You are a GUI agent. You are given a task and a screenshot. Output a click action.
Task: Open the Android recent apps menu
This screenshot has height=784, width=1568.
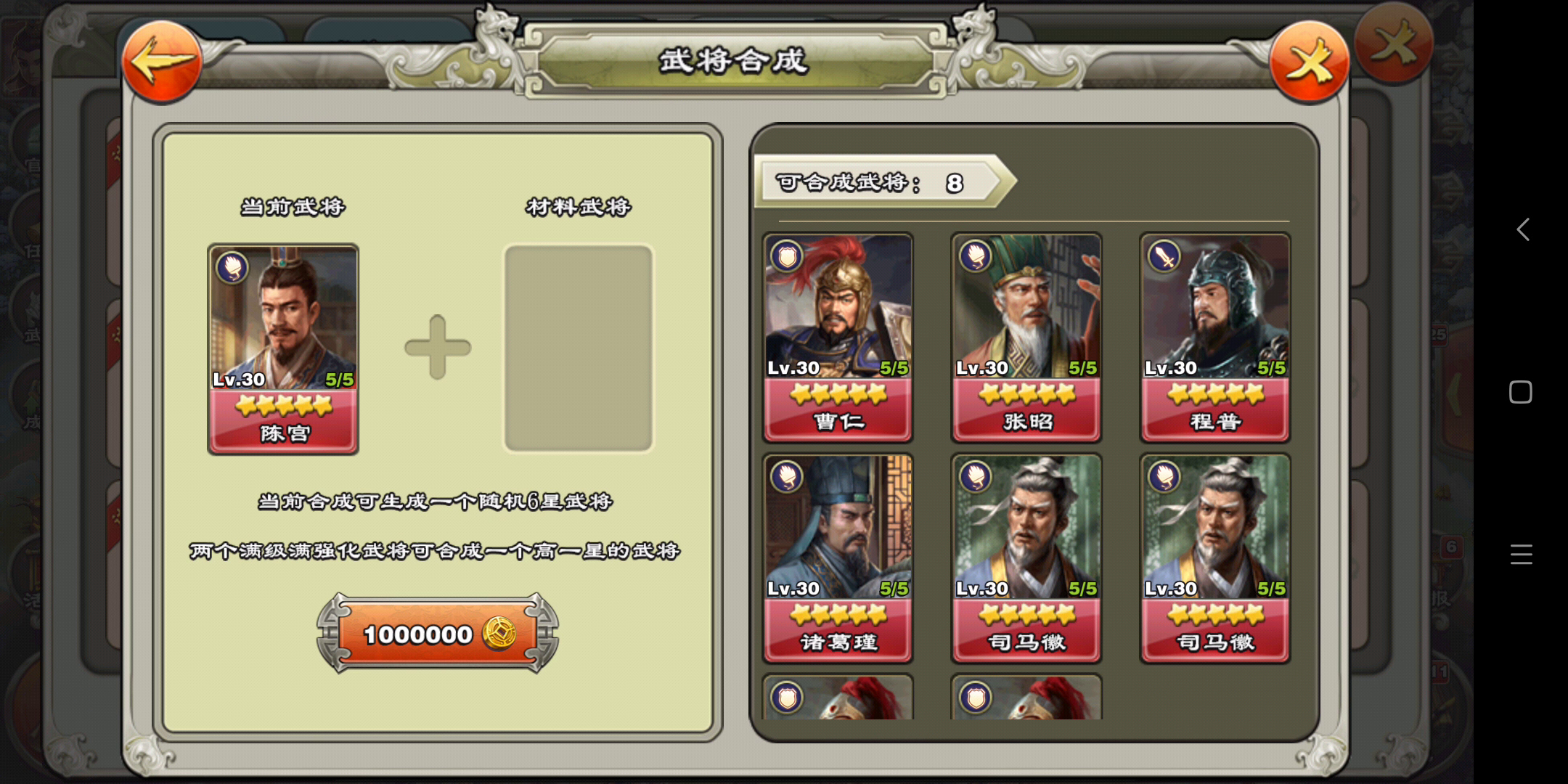(1522, 554)
